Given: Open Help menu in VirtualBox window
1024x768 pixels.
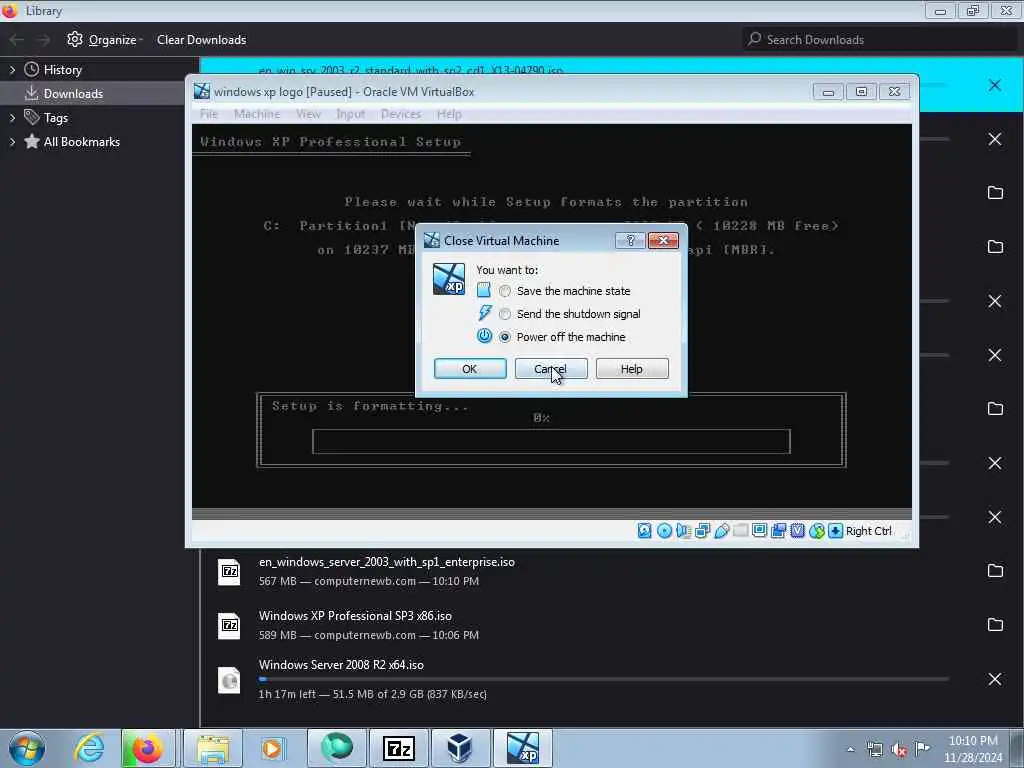Looking at the screenshot, I should point(449,114).
